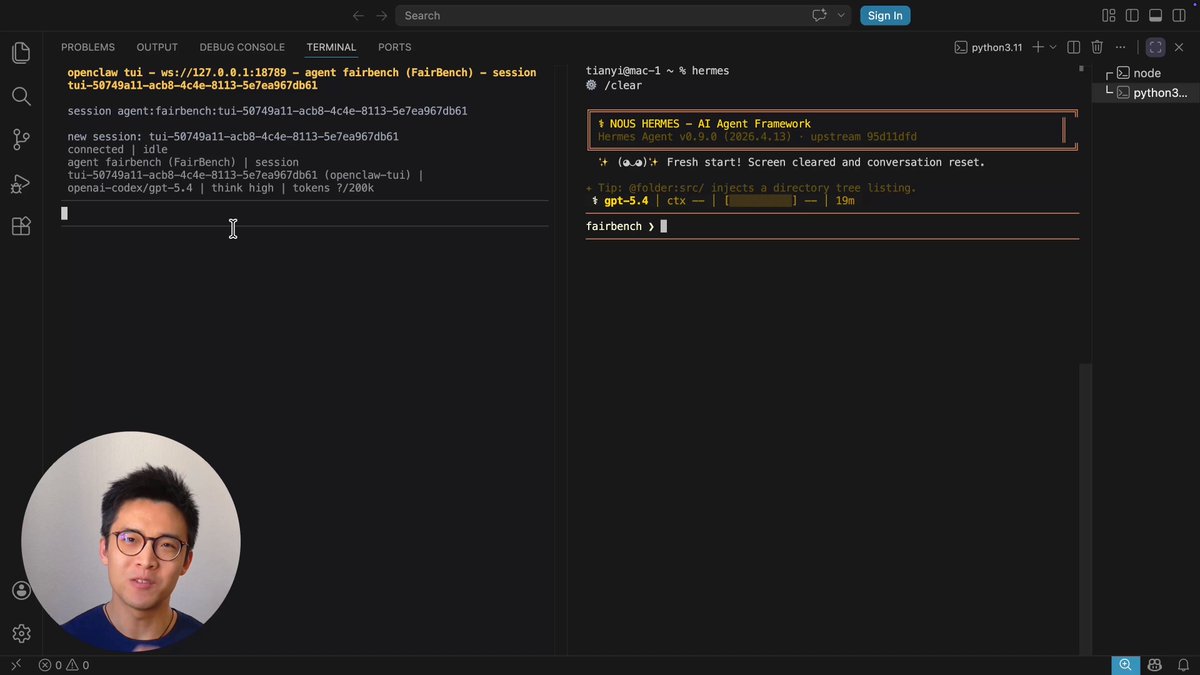
Task: Switch to the PROBLEMS tab
Action: (x=88, y=47)
